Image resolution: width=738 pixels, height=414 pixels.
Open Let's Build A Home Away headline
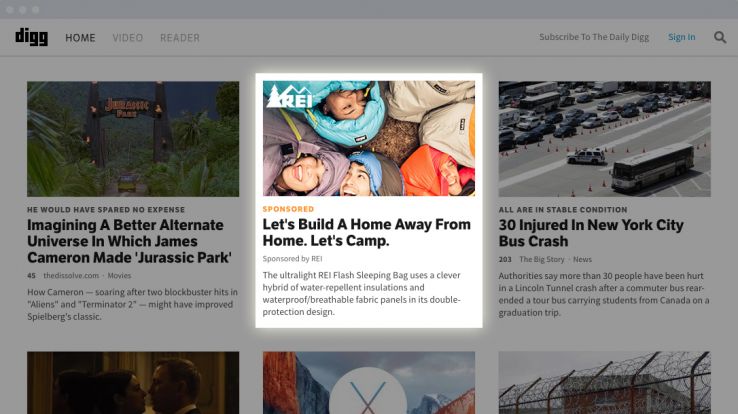click(367, 232)
